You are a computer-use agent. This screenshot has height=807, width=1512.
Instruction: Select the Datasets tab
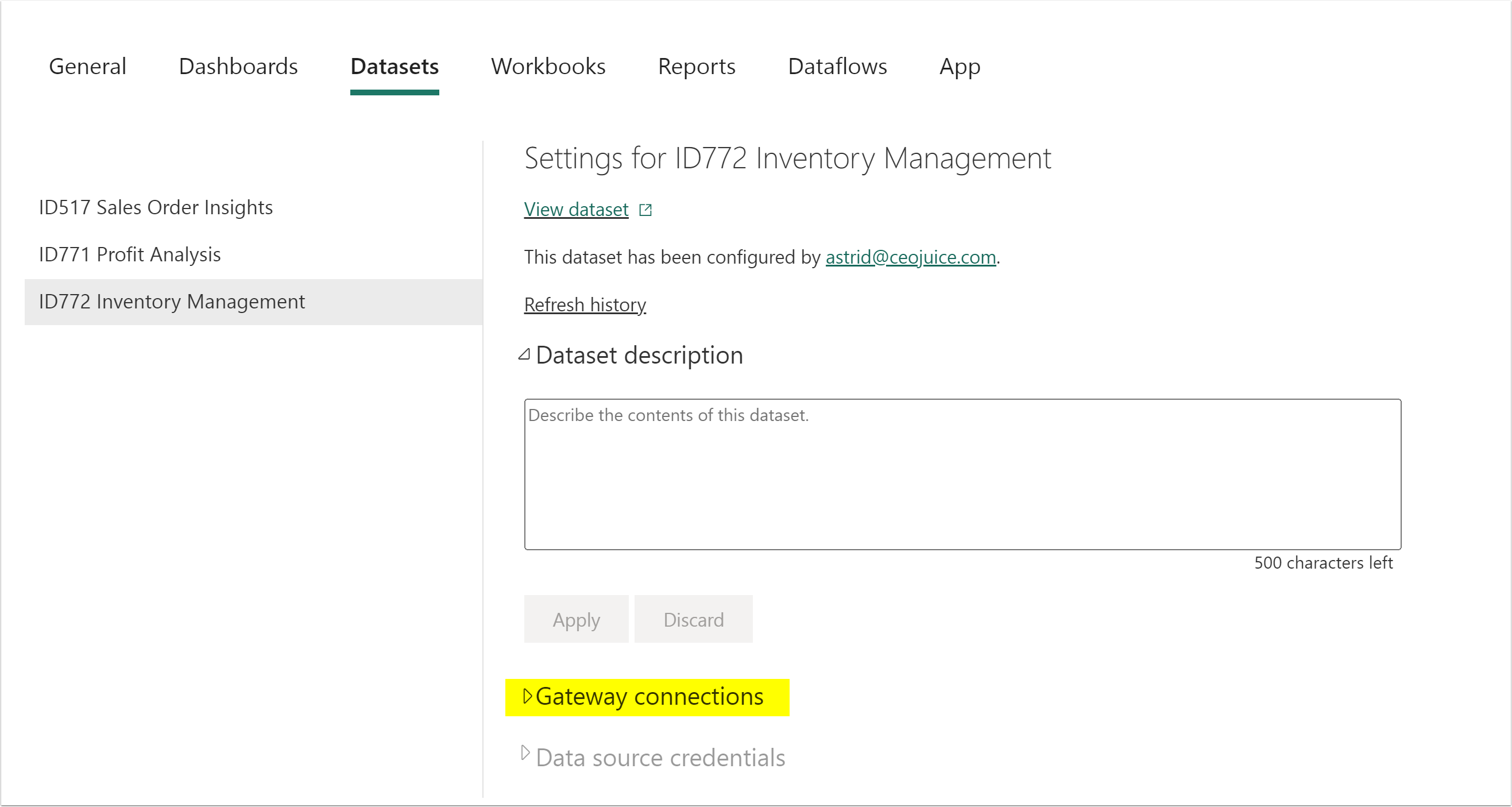click(x=395, y=66)
